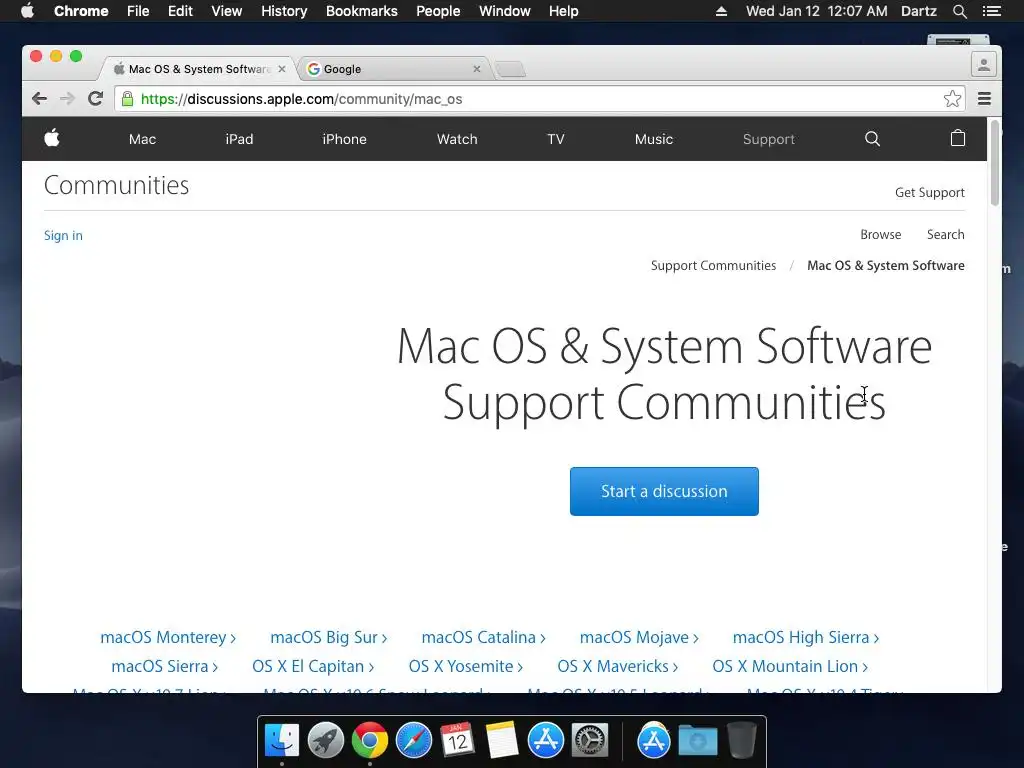Open the Chrome application menu
The image size is (1024, 768).
[81, 11]
